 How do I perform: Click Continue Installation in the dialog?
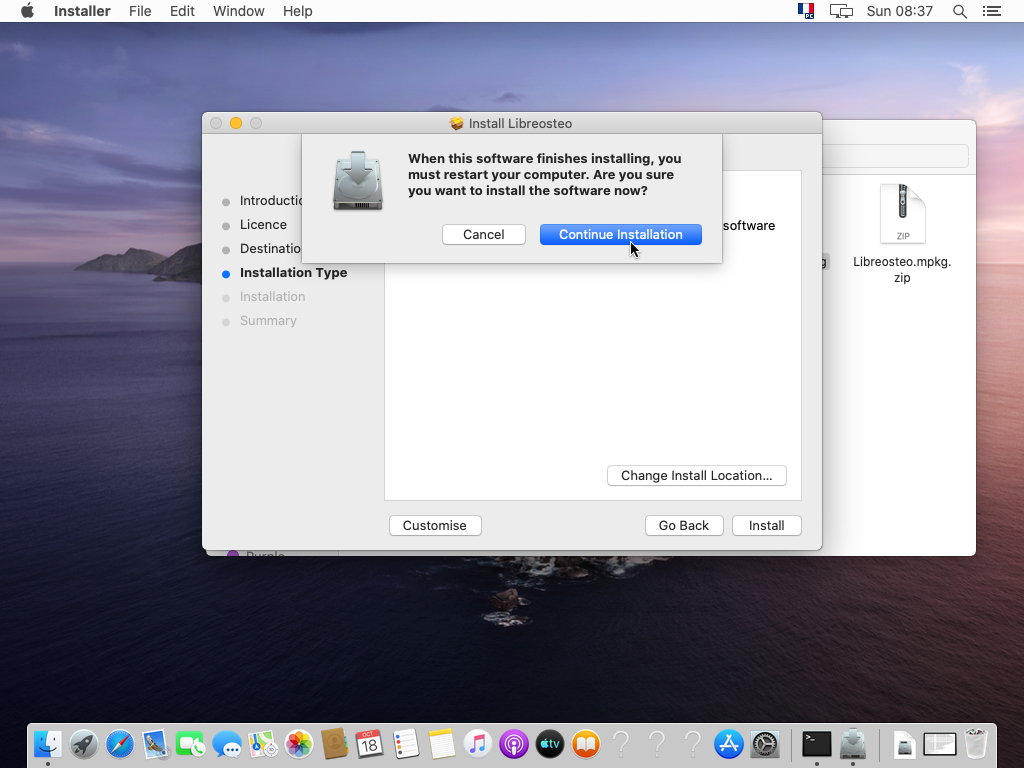point(620,234)
